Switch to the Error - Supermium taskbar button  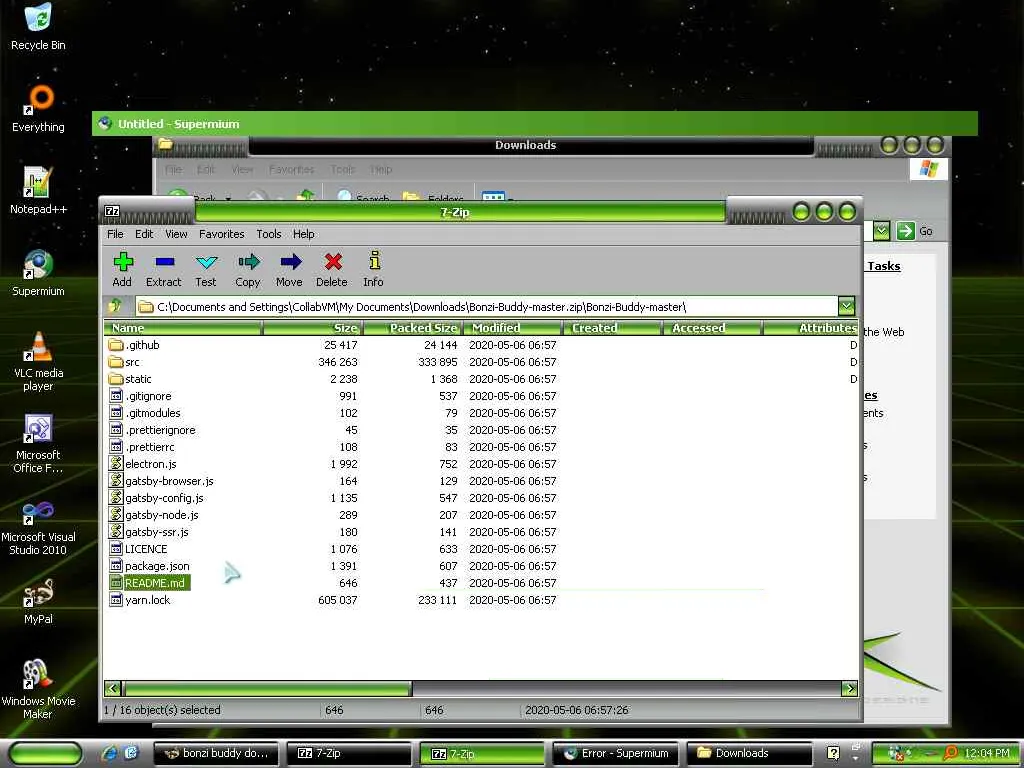[615, 753]
